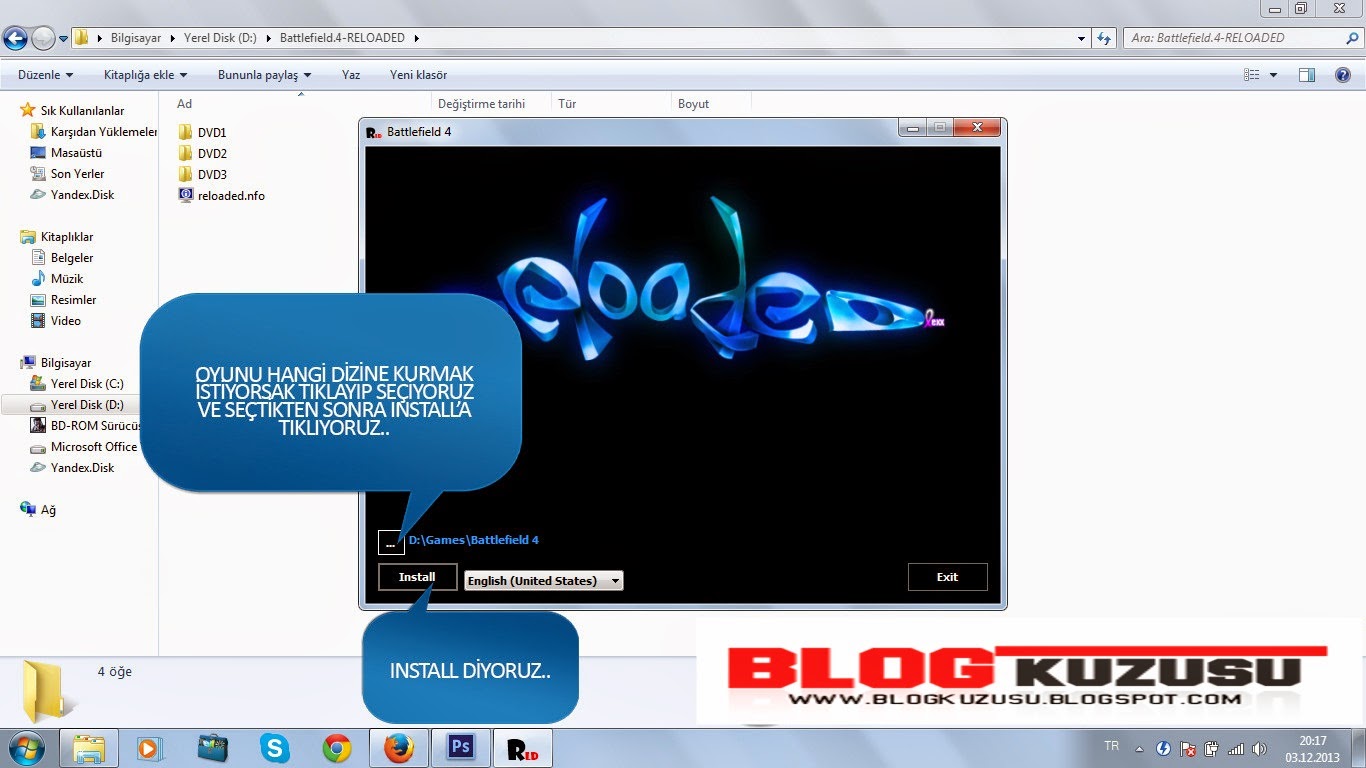Click the Yerel Disk (D:) breadcrumb segment
This screenshot has width=1366, height=768.
[x=220, y=38]
